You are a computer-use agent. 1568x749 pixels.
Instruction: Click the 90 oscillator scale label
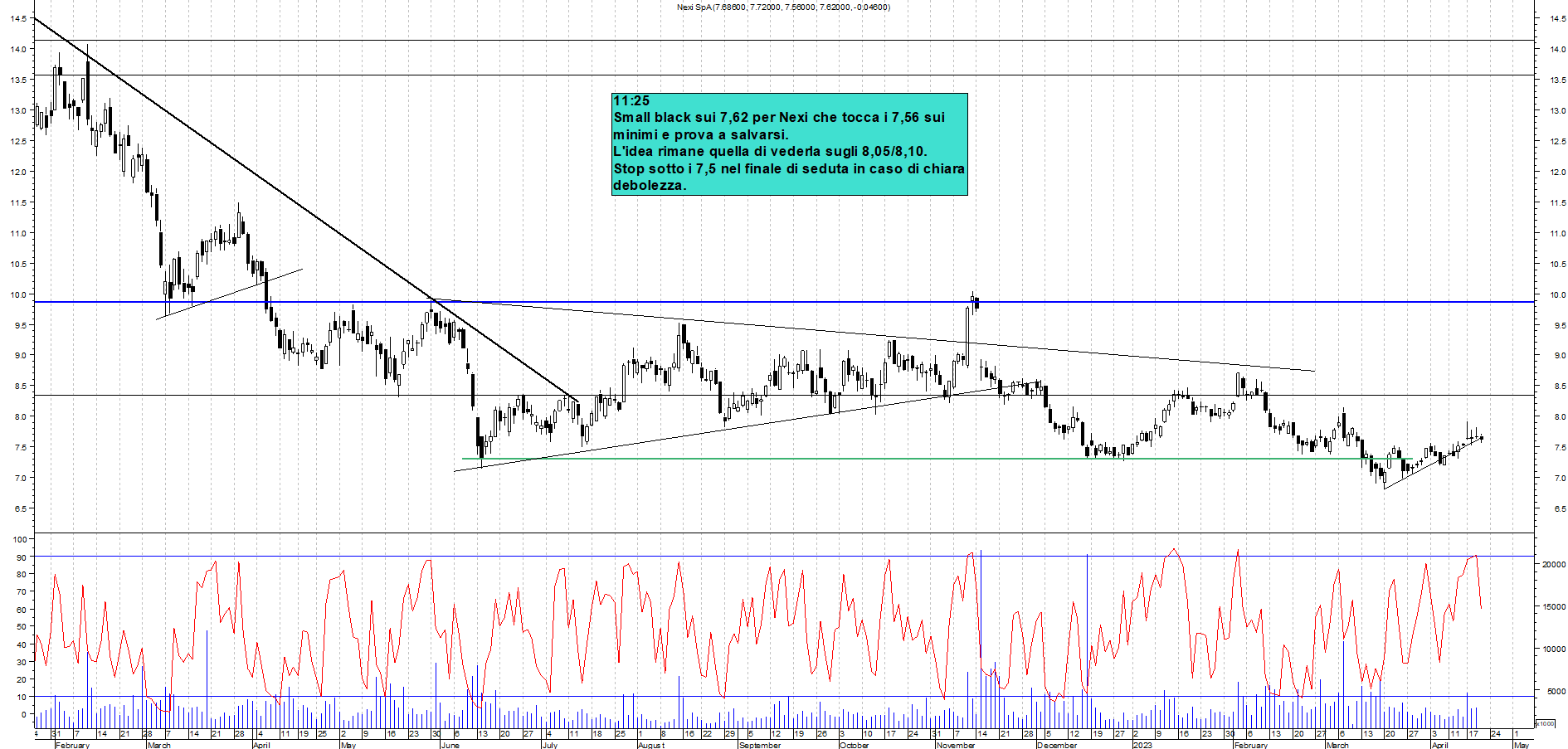[22, 557]
